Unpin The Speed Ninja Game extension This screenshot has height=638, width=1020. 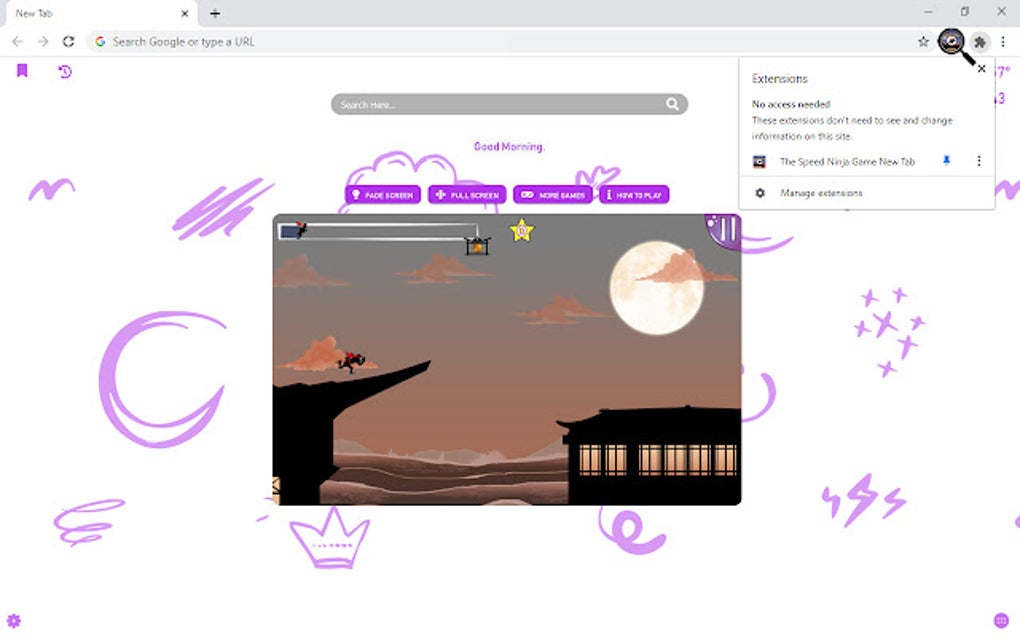[946, 161]
